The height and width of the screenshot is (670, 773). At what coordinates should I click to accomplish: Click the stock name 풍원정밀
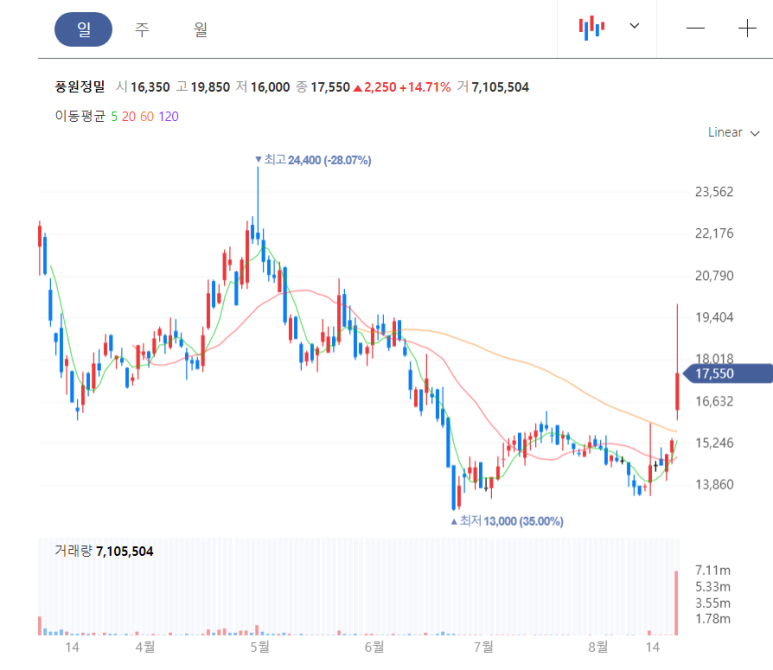(x=80, y=87)
